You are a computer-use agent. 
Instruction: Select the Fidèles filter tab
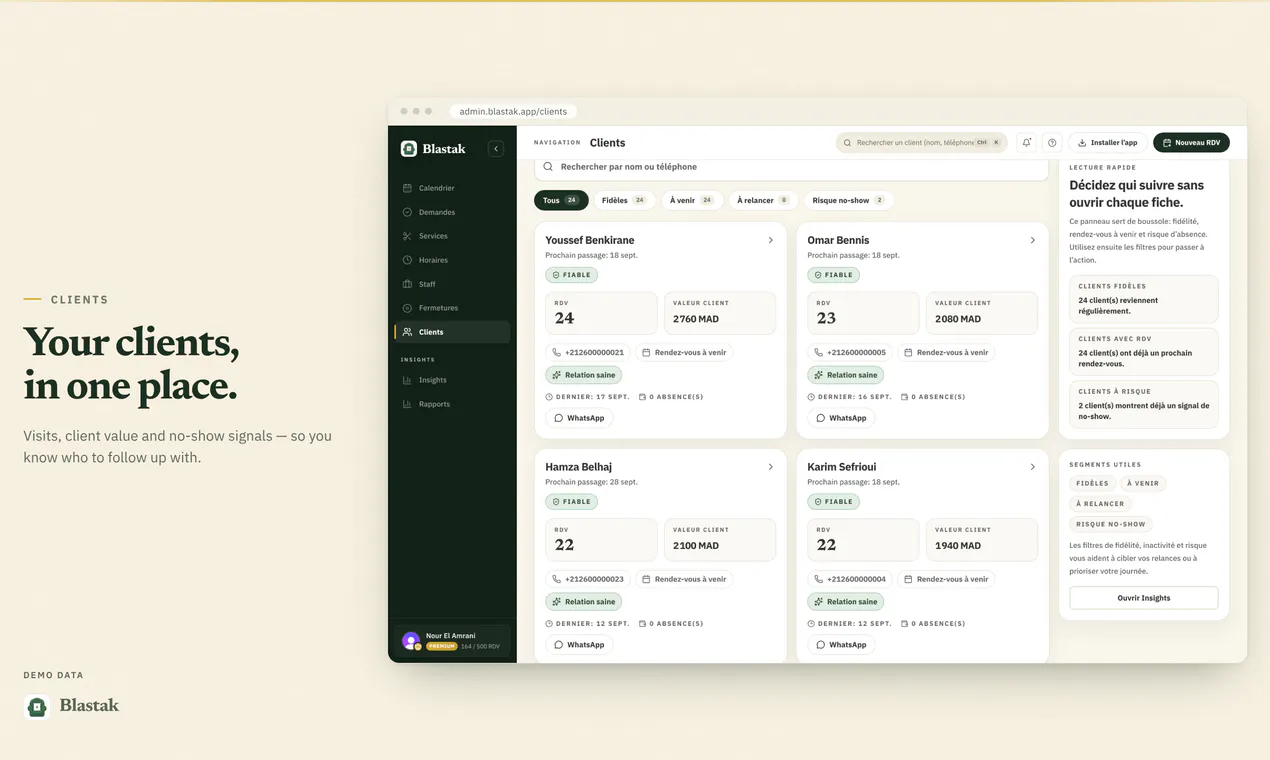(624, 200)
